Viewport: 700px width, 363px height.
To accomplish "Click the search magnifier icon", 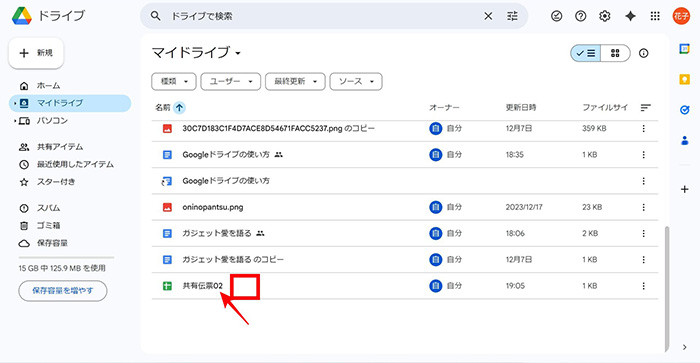I will [x=155, y=16].
